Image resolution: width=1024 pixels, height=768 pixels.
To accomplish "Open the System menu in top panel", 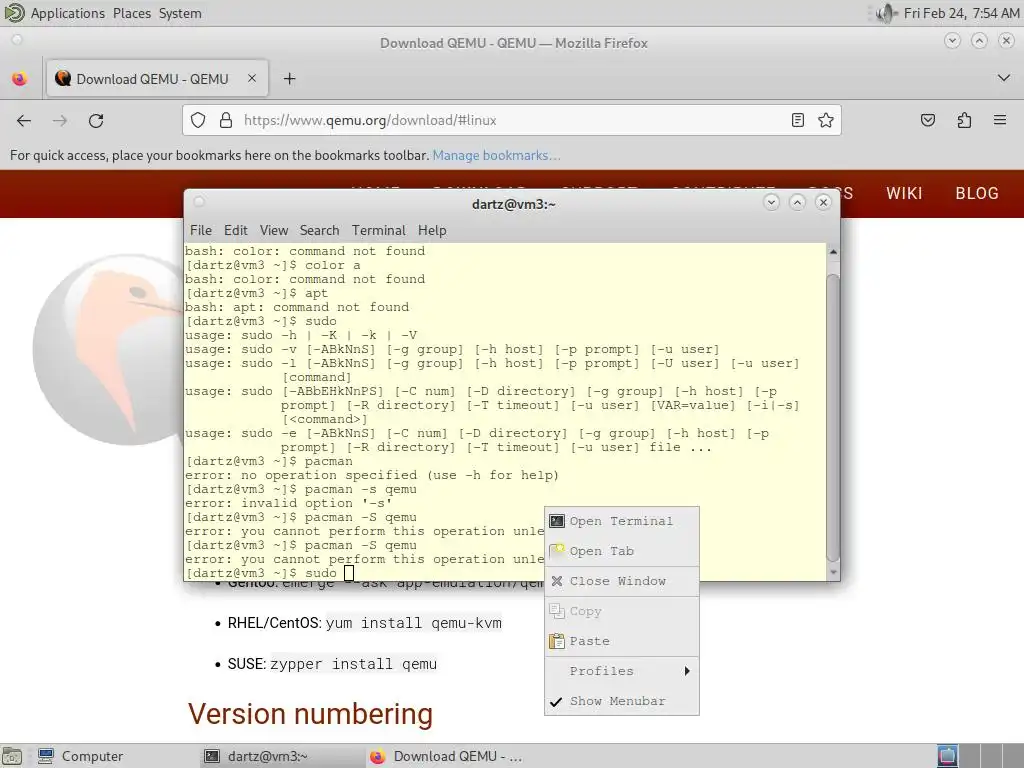I will [x=180, y=13].
